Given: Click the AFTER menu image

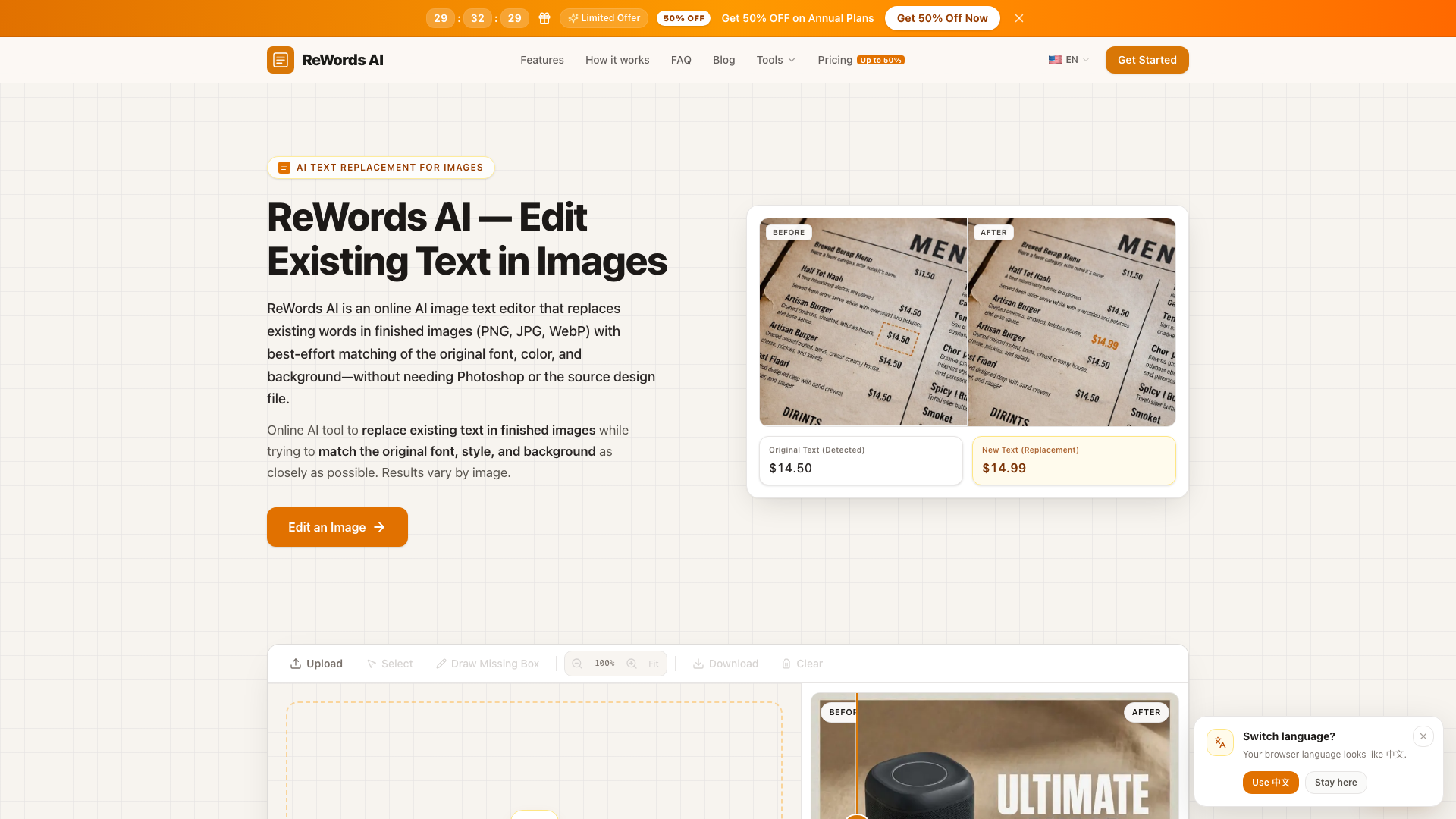Looking at the screenshot, I should 1072,322.
